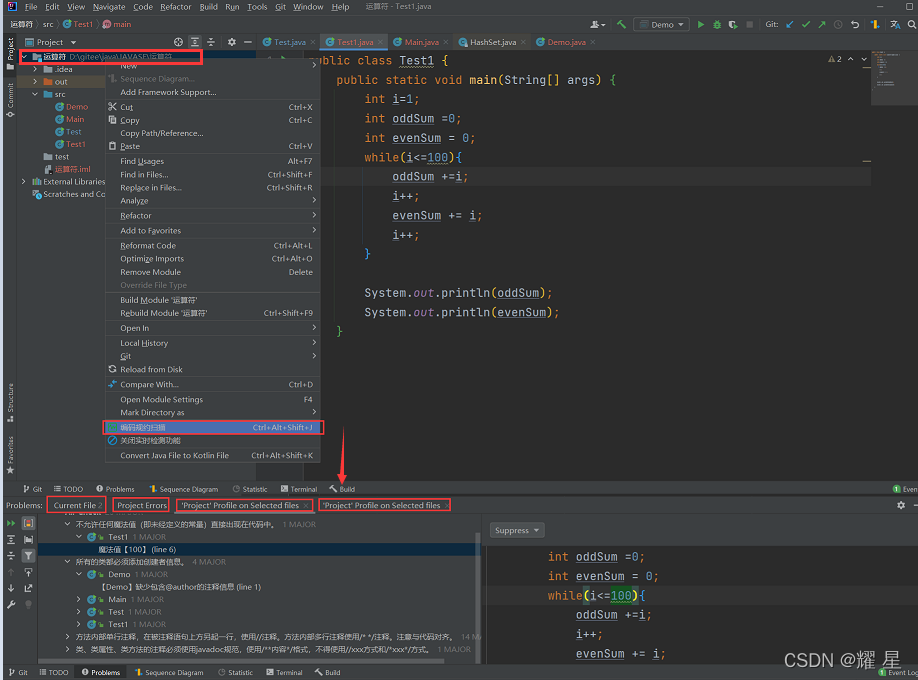Hide the Project panel minus icon
This screenshot has width=918, height=680.
click(x=248, y=42)
